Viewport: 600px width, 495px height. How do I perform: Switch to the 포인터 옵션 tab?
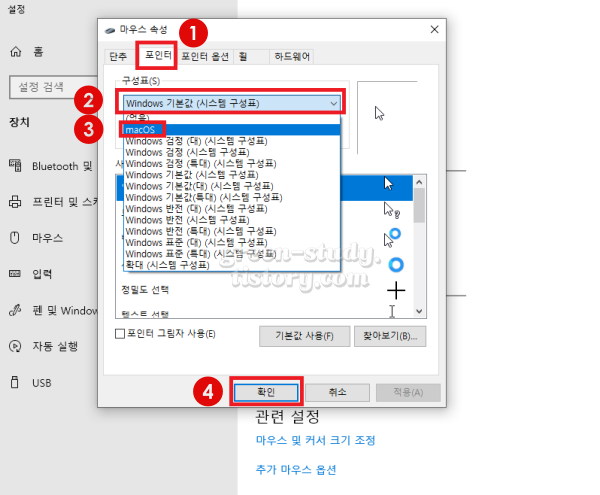205,57
